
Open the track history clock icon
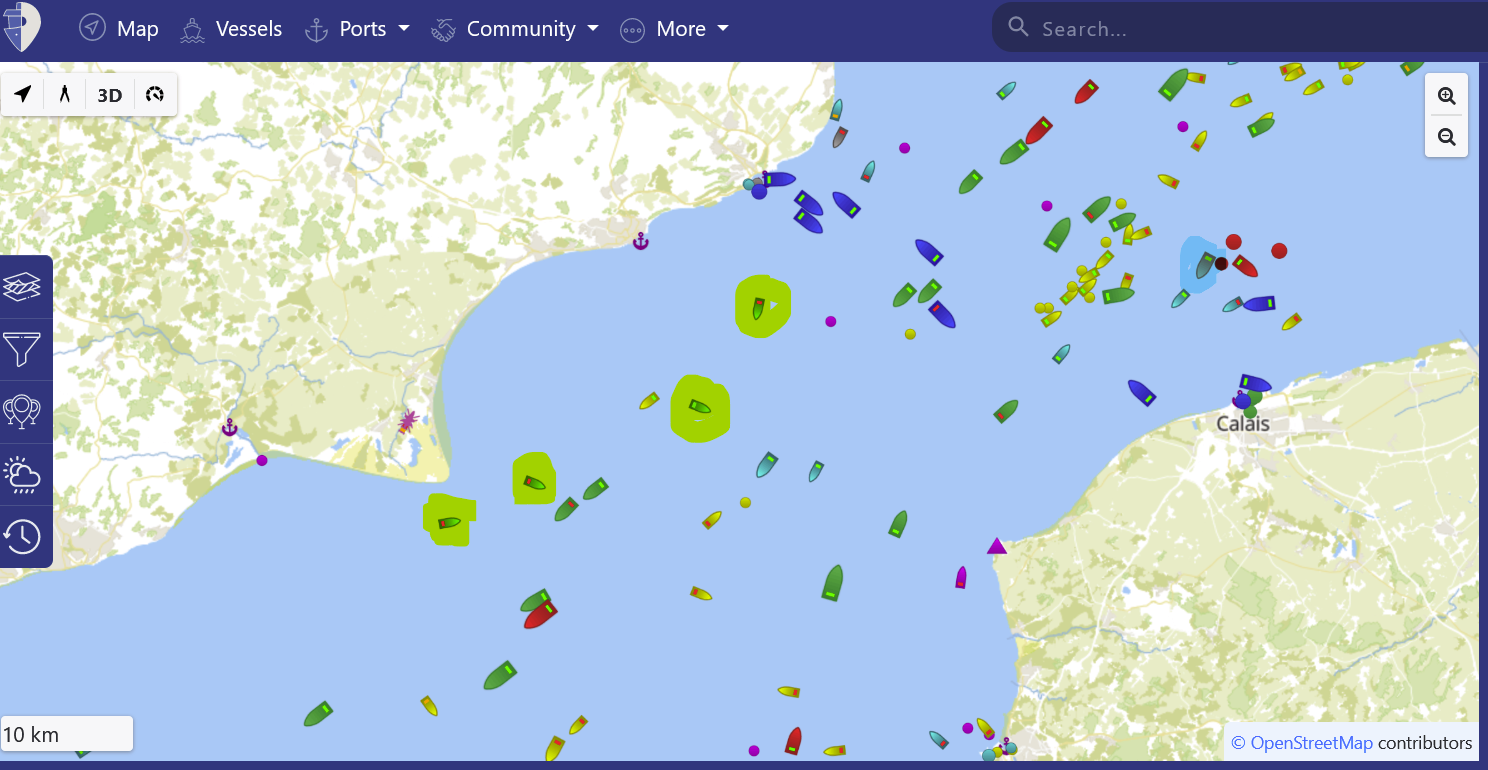(x=22, y=537)
